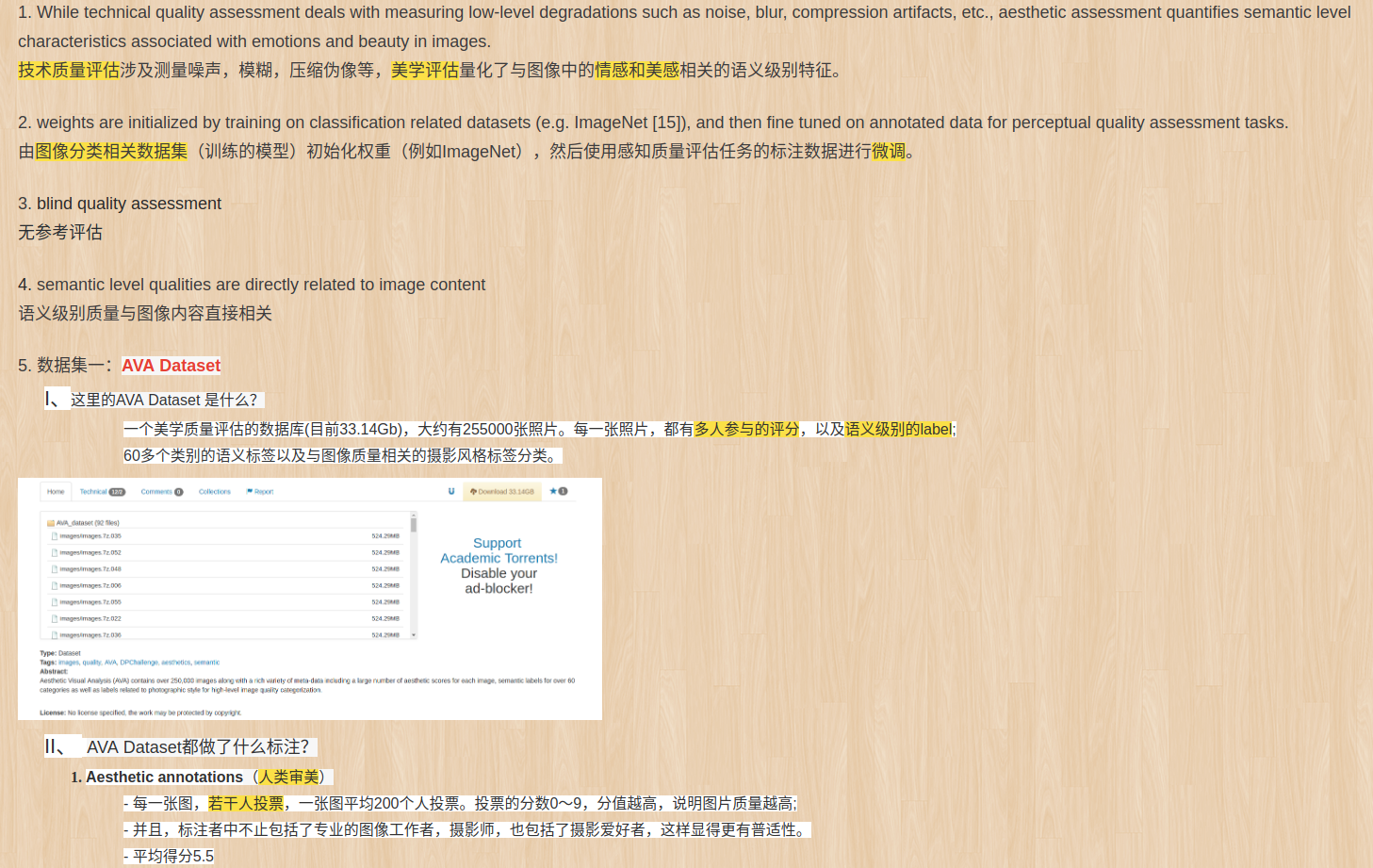Click the 'DPChallenge' tag link
The width and height of the screenshot is (1373, 868).
139,663
